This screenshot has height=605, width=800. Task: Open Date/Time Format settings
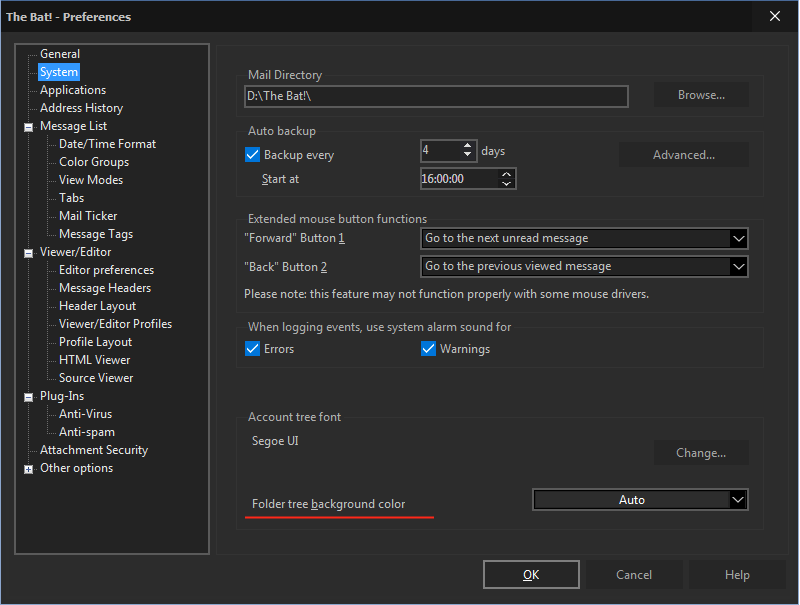(x=107, y=144)
